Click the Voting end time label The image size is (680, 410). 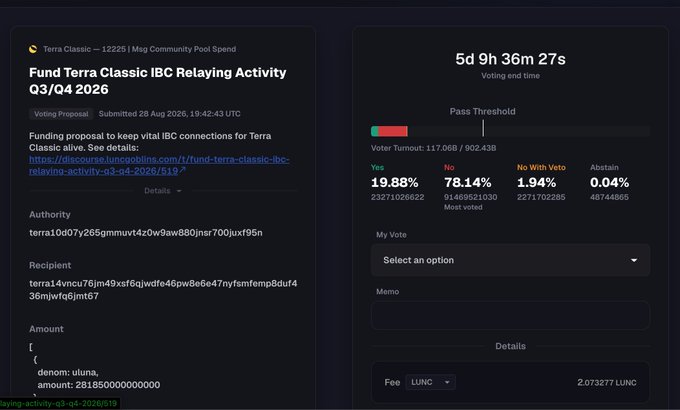pos(510,75)
